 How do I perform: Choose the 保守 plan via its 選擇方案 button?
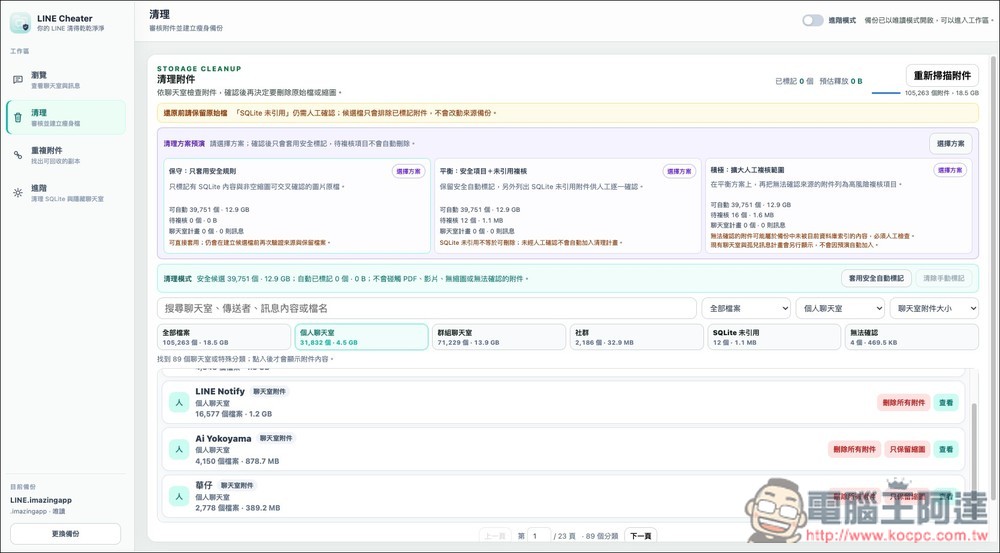click(408, 171)
